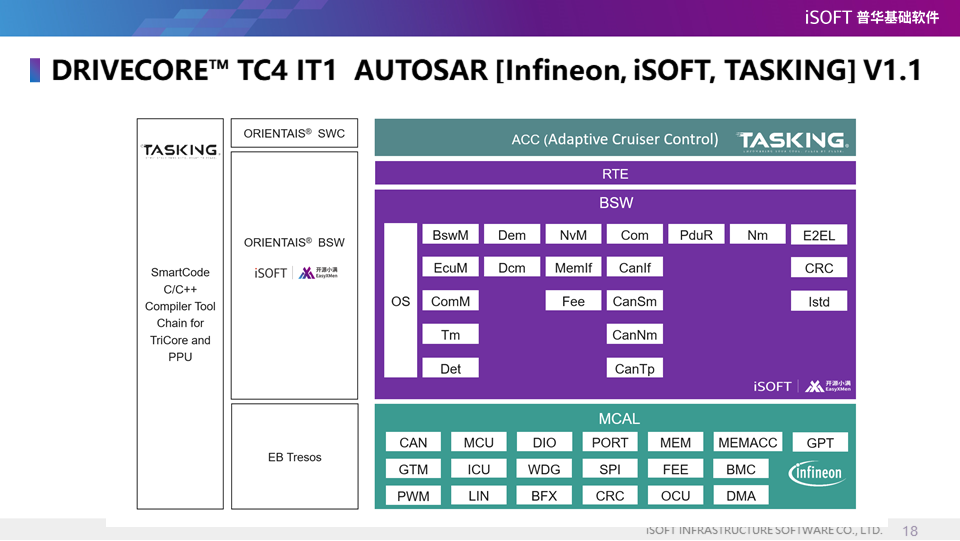Click the EB Tresos box
The width and height of the screenshot is (960, 541).
click(x=294, y=457)
